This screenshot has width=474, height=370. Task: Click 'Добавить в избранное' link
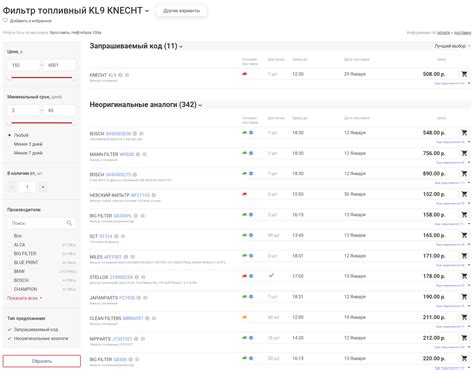coord(31,21)
